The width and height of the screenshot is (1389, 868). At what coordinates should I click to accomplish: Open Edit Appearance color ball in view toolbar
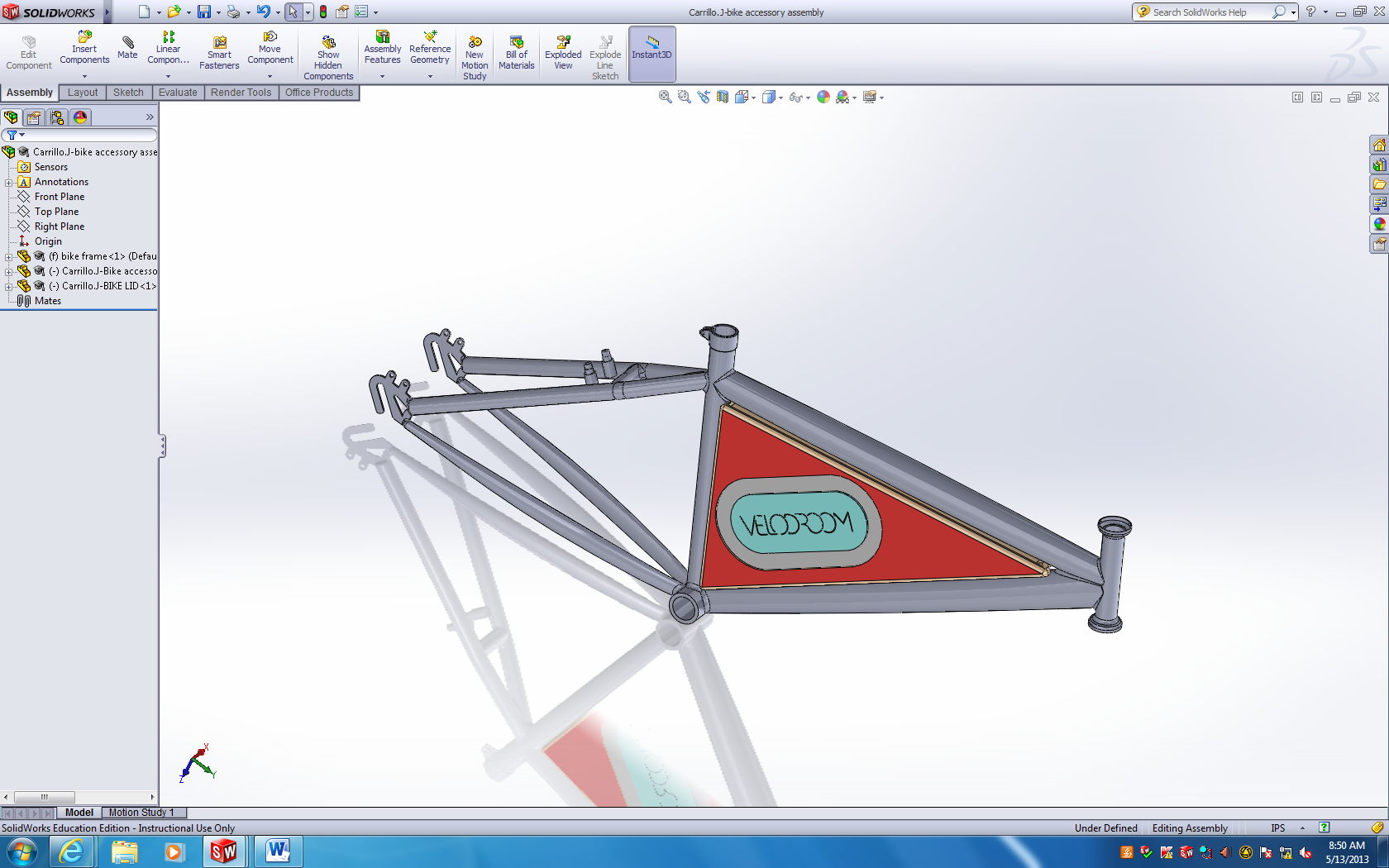(823, 97)
